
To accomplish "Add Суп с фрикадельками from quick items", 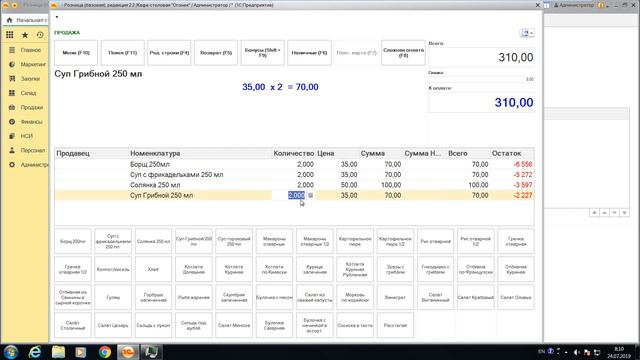I will 113,242.
